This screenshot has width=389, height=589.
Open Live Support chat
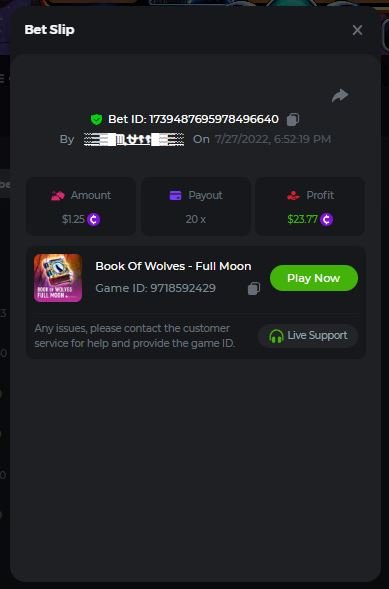pyautogui.click(x=308, y=335)
